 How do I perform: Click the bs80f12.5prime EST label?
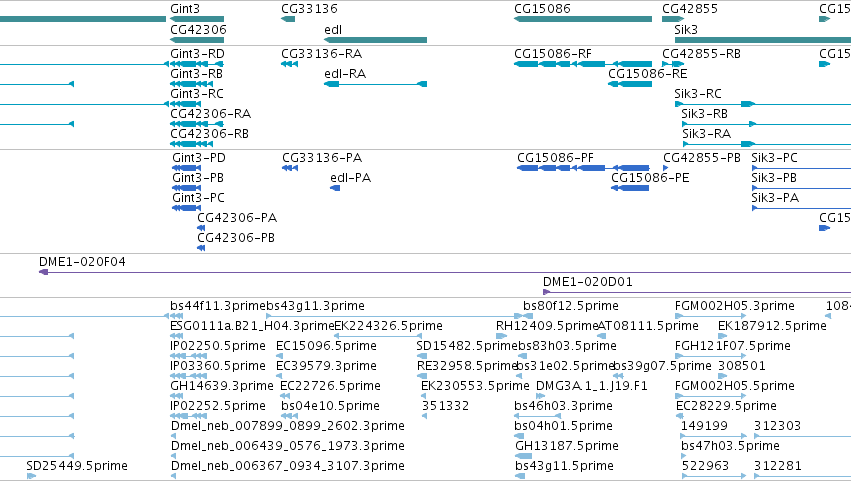(571, 306)
